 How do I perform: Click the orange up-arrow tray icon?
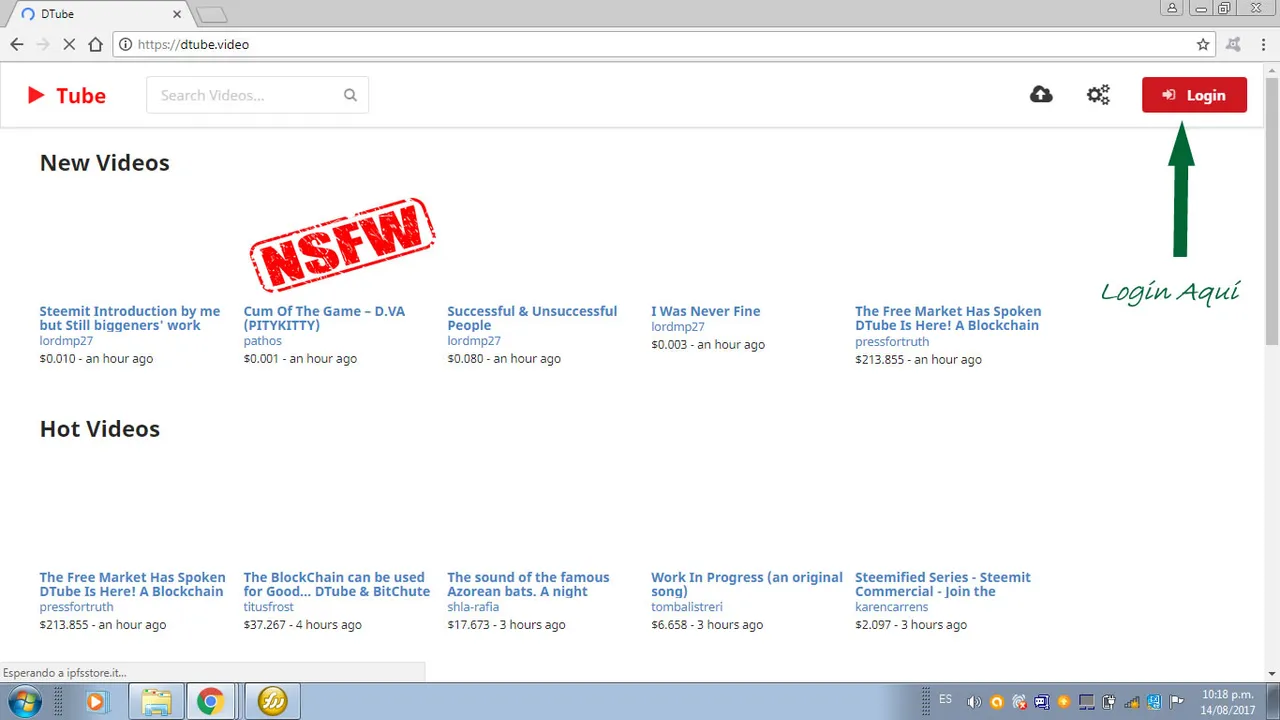coord(1064,702)
